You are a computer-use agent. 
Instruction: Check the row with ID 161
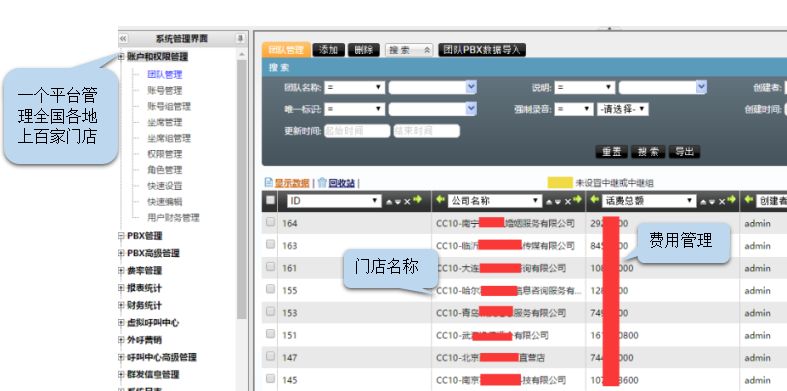271,267
